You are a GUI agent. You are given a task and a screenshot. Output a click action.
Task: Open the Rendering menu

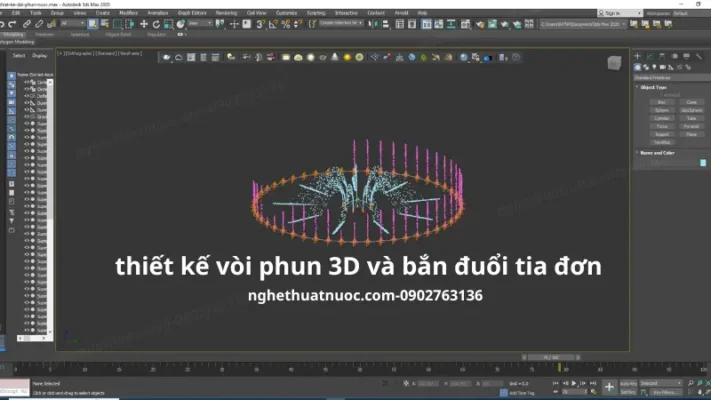point(226,13)
